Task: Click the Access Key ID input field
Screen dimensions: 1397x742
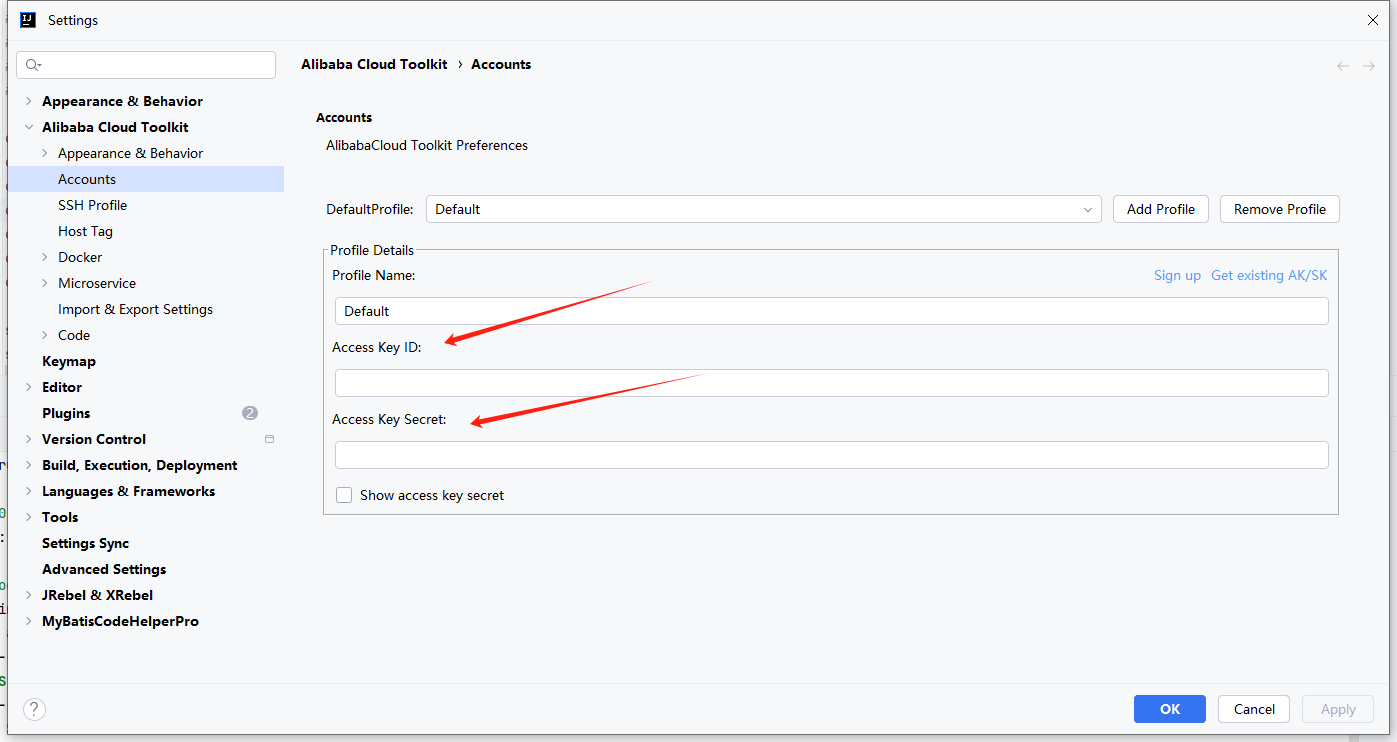Action: pyautogui.click(x=831, y=383)
